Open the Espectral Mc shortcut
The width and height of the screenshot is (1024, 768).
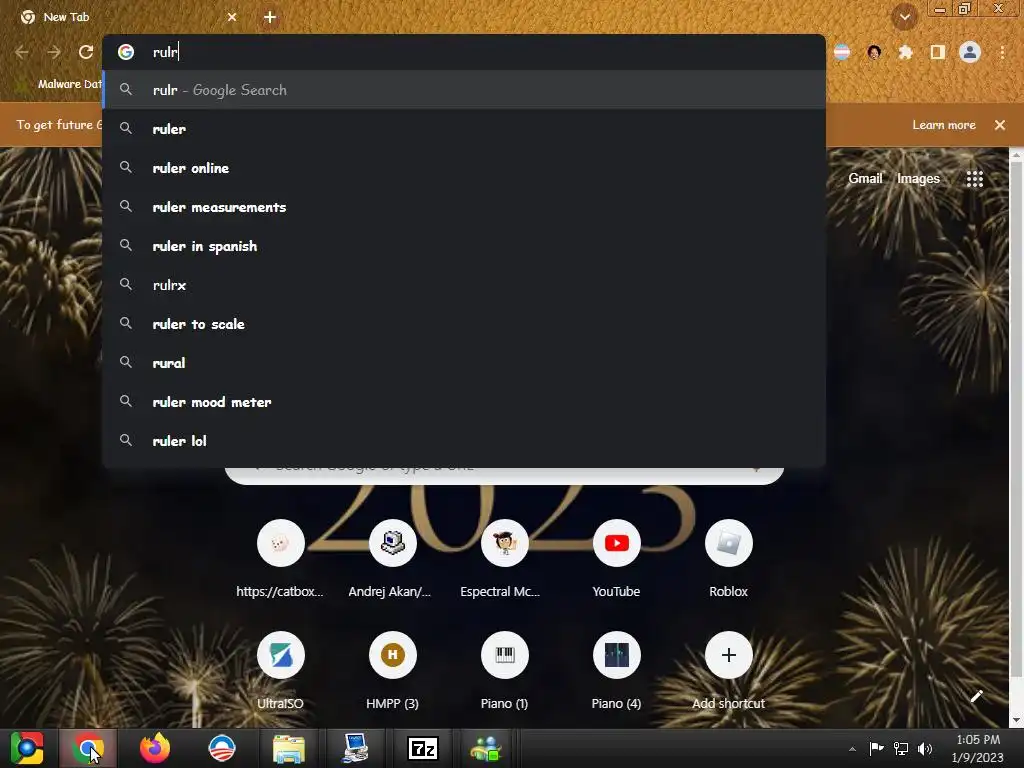coord(504,559)
